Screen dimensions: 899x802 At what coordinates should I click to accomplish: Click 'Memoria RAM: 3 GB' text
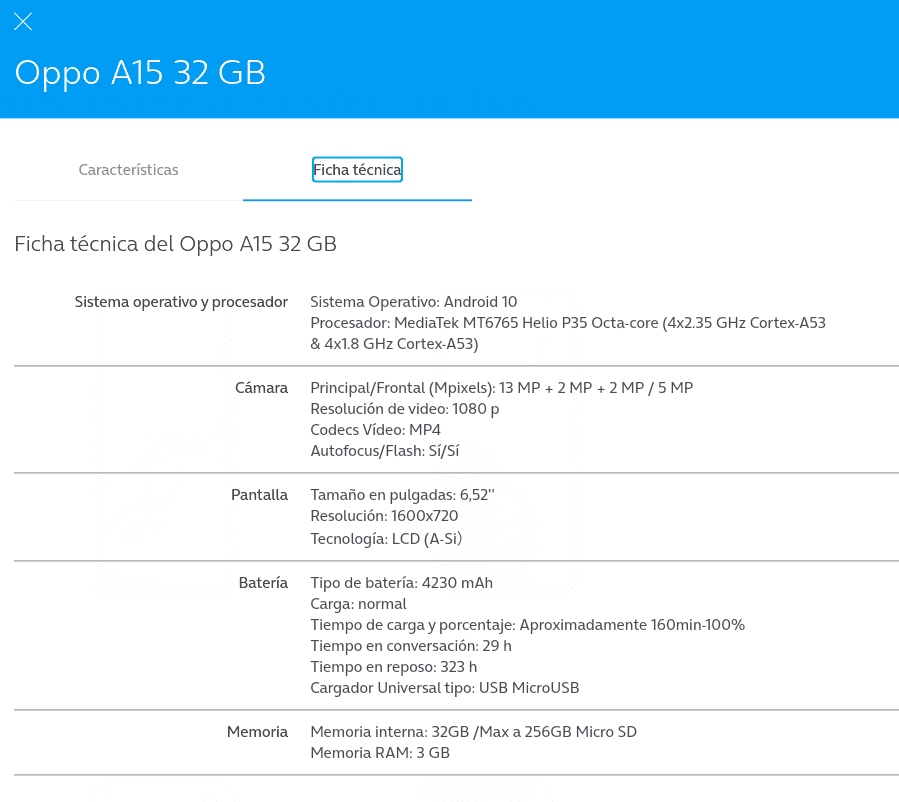pyautogui.click(x=380, y=753)
